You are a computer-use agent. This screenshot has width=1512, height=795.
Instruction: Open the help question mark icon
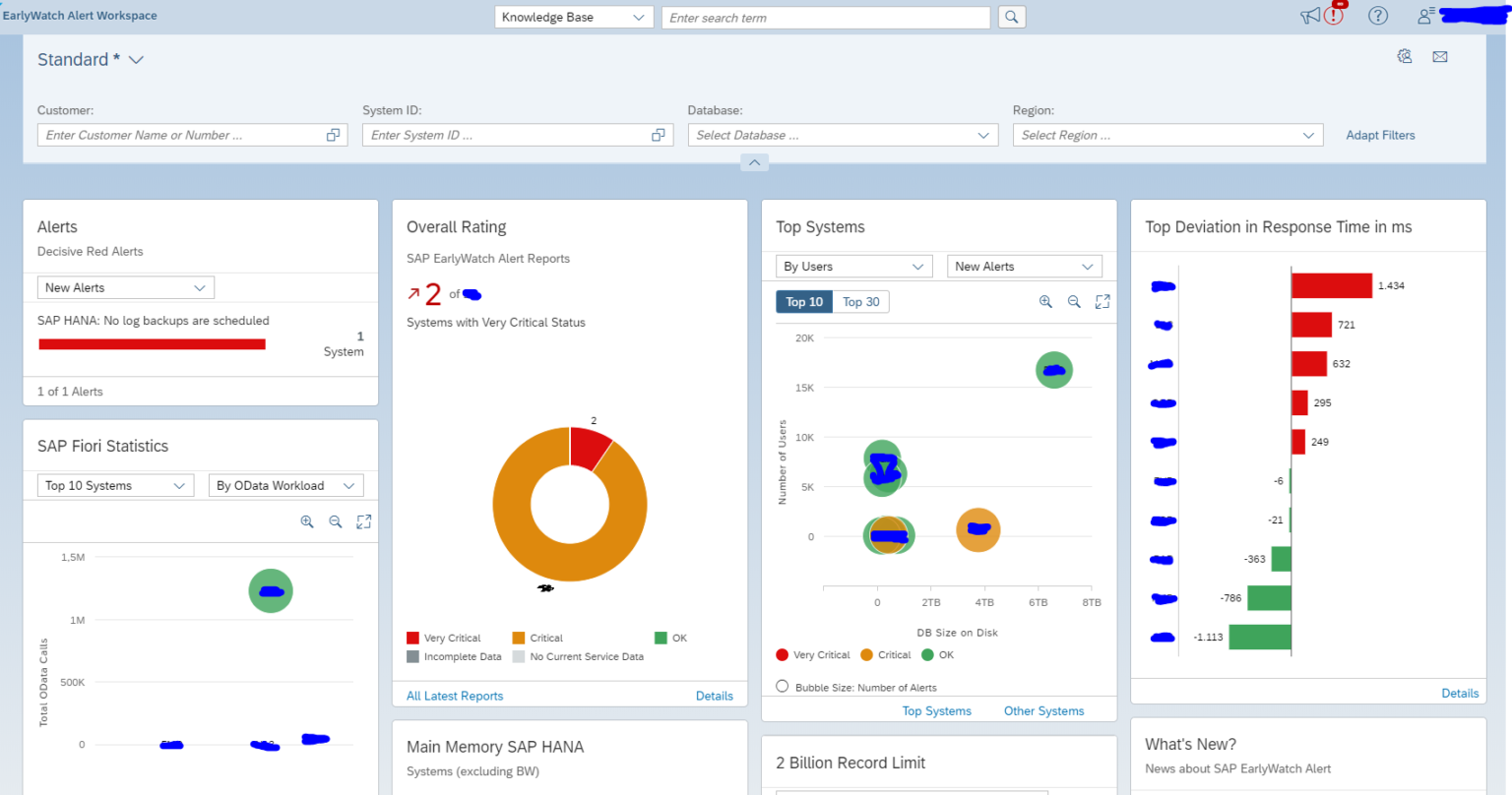pyautogui.click(x=1377, y=16)
